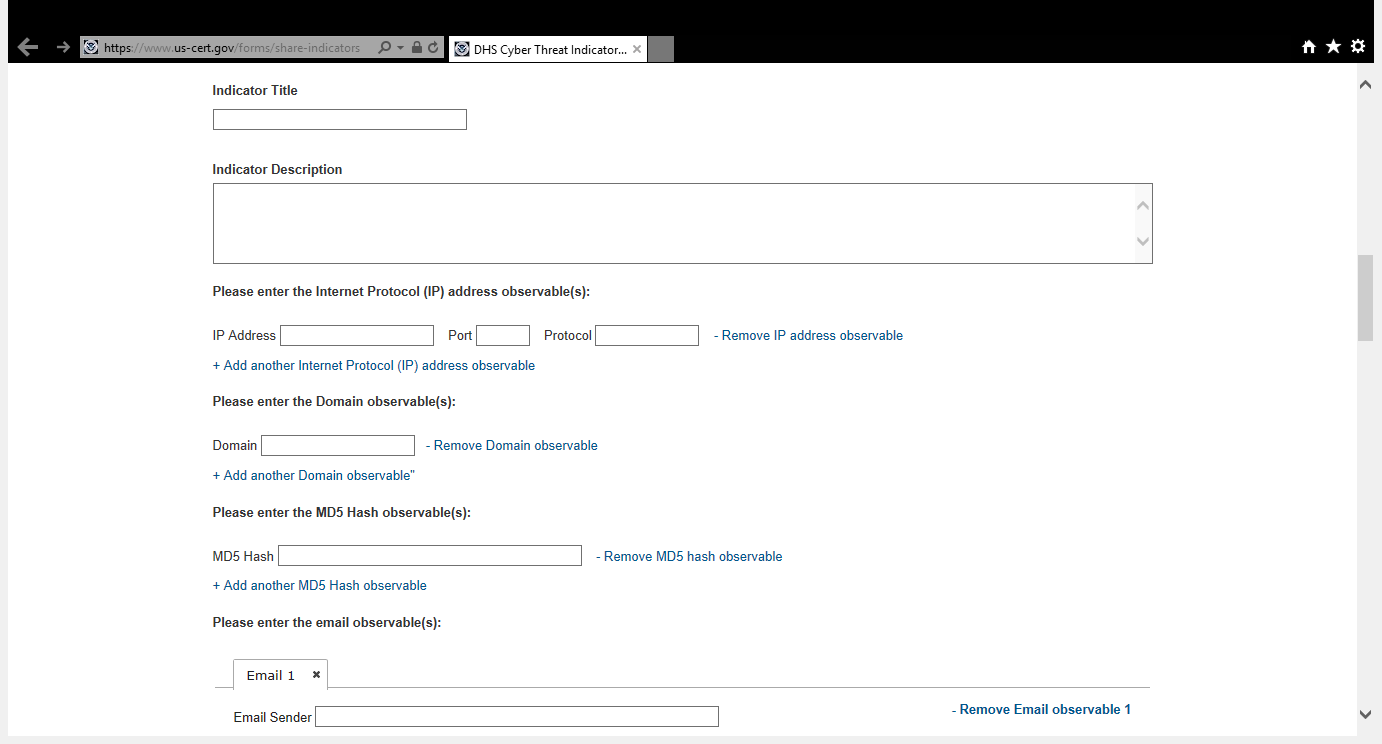Refresh the page using the reload icon
Viewport: 1382px width, 744px height.
click(433, 47)
